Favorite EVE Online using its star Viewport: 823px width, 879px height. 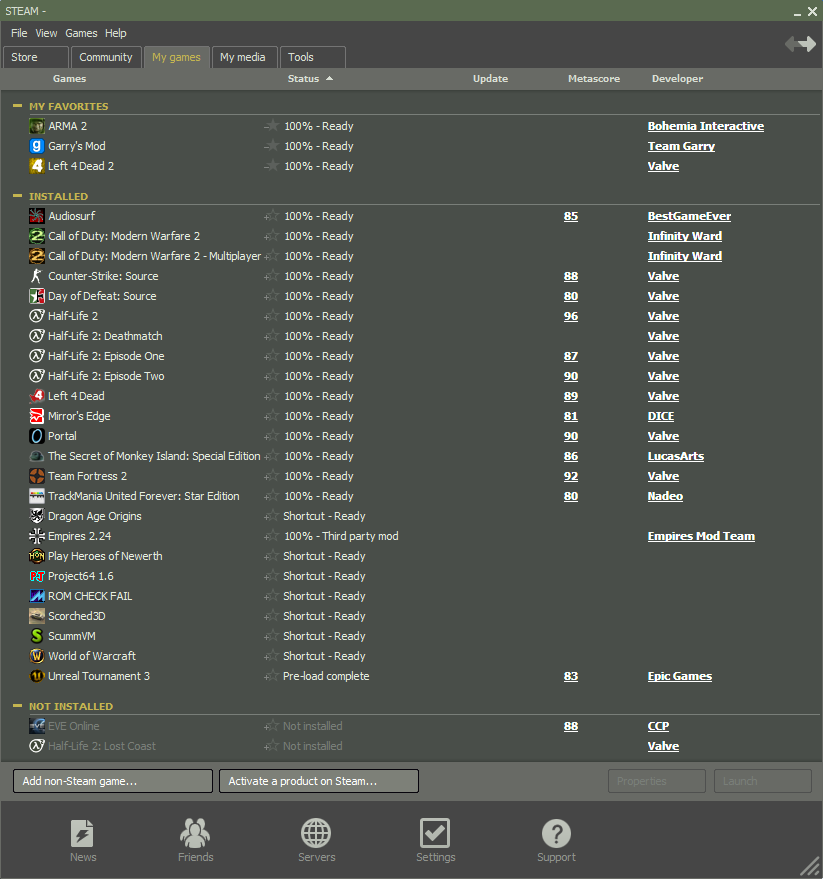click(x=271, y=726)
